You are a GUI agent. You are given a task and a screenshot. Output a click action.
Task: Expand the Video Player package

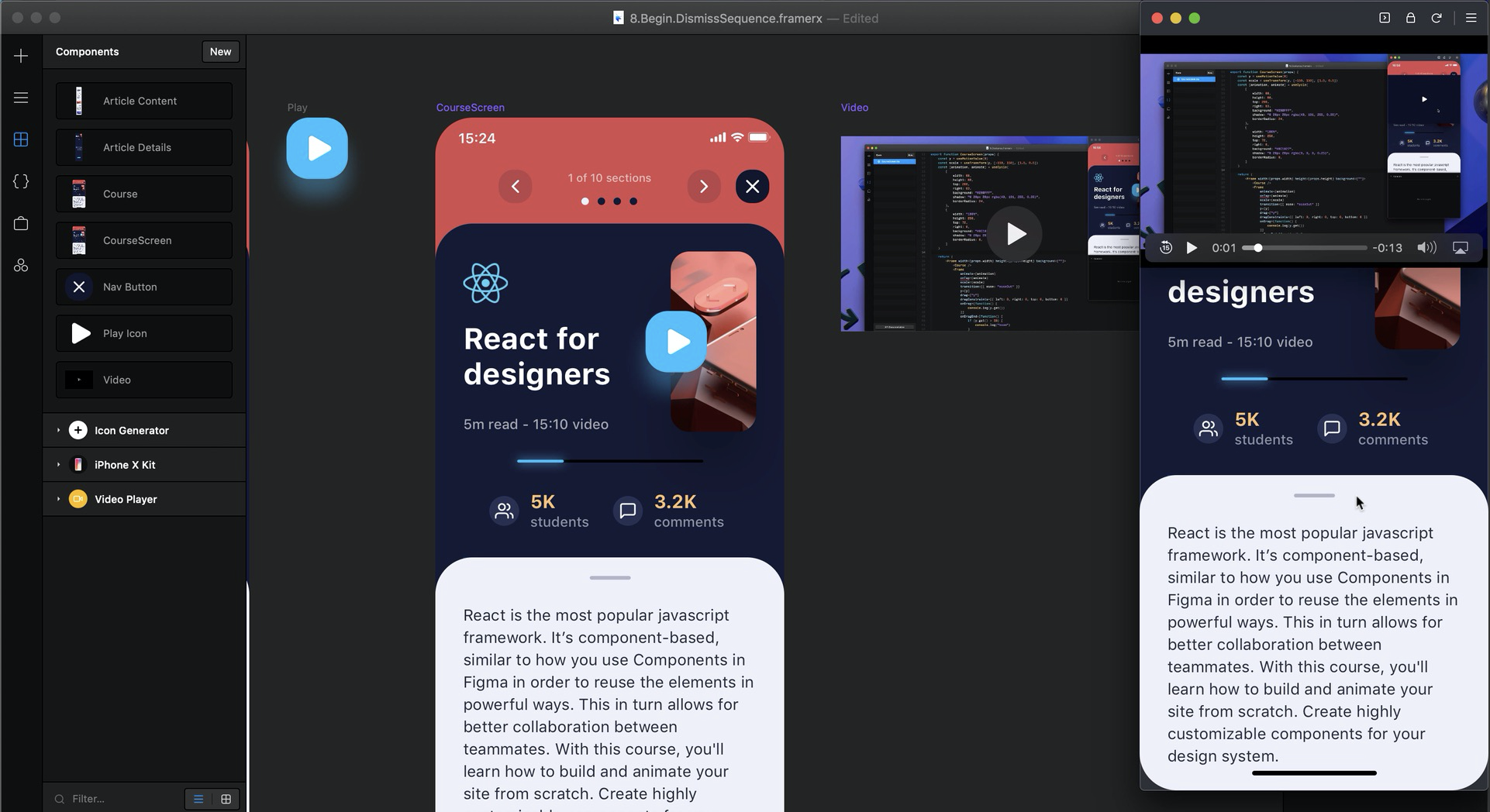tap(58, 499)
